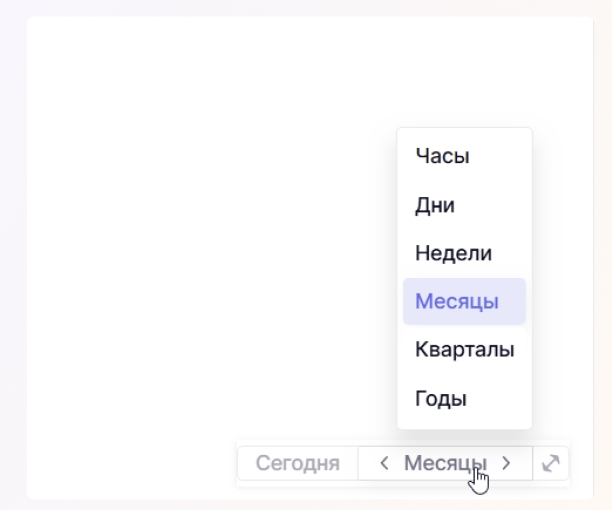Select the highlighted Месяцы menu item
This screenshot has height=510, width=612.
coord(457,301)
